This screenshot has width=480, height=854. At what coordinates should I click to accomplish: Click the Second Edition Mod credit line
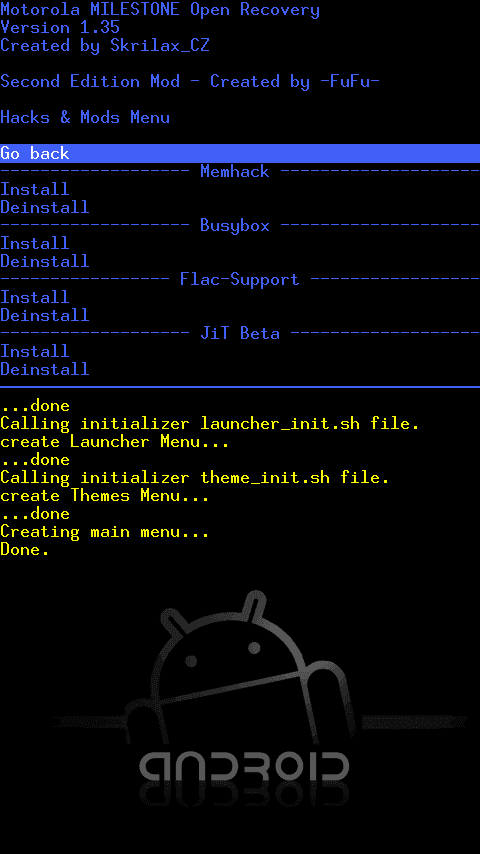(x=190, y=82)
